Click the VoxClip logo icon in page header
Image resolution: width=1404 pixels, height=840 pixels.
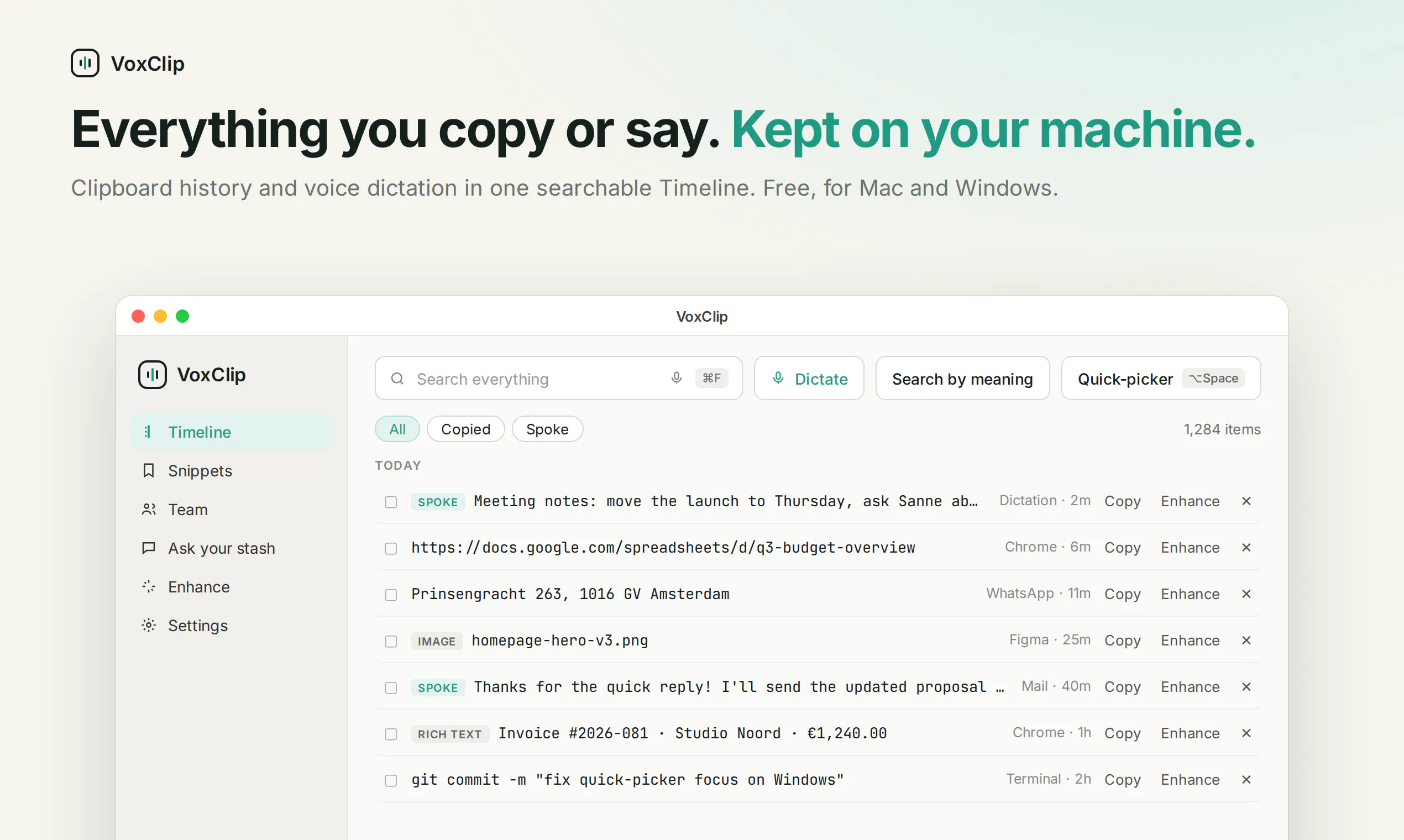coord(85,63)
